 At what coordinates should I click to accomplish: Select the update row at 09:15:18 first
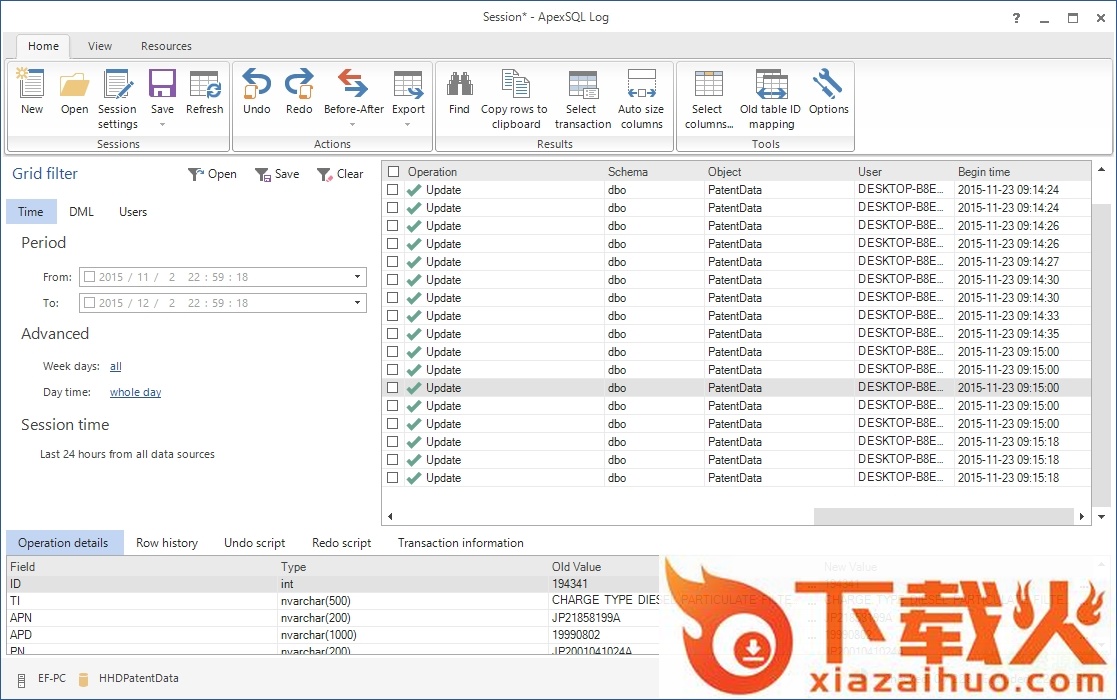click(x=739, y=442)
